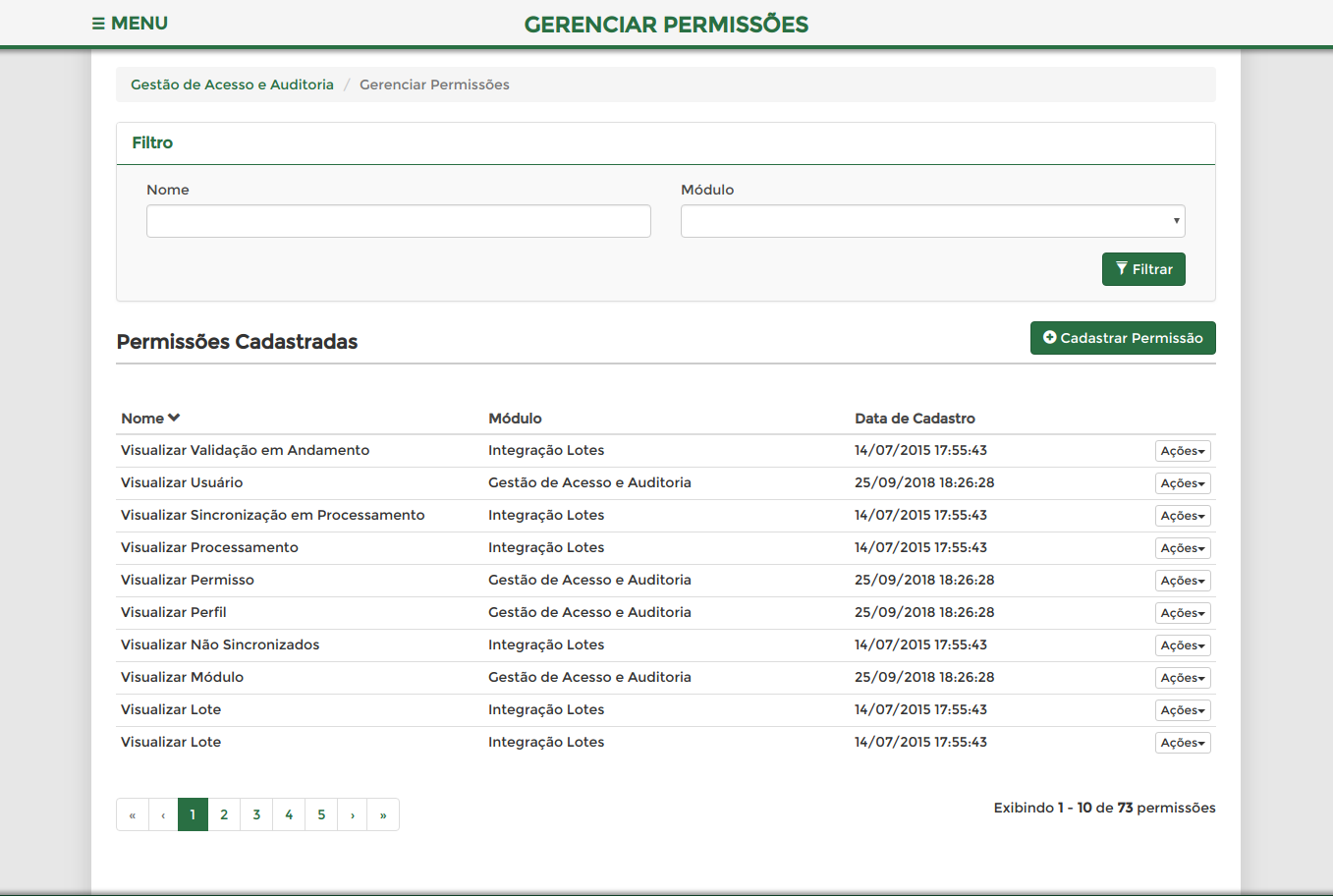Open Ações for Visualizar Não Sincronizados
The width and height of the screenshot is (1333, 896).
[1183, 645]
